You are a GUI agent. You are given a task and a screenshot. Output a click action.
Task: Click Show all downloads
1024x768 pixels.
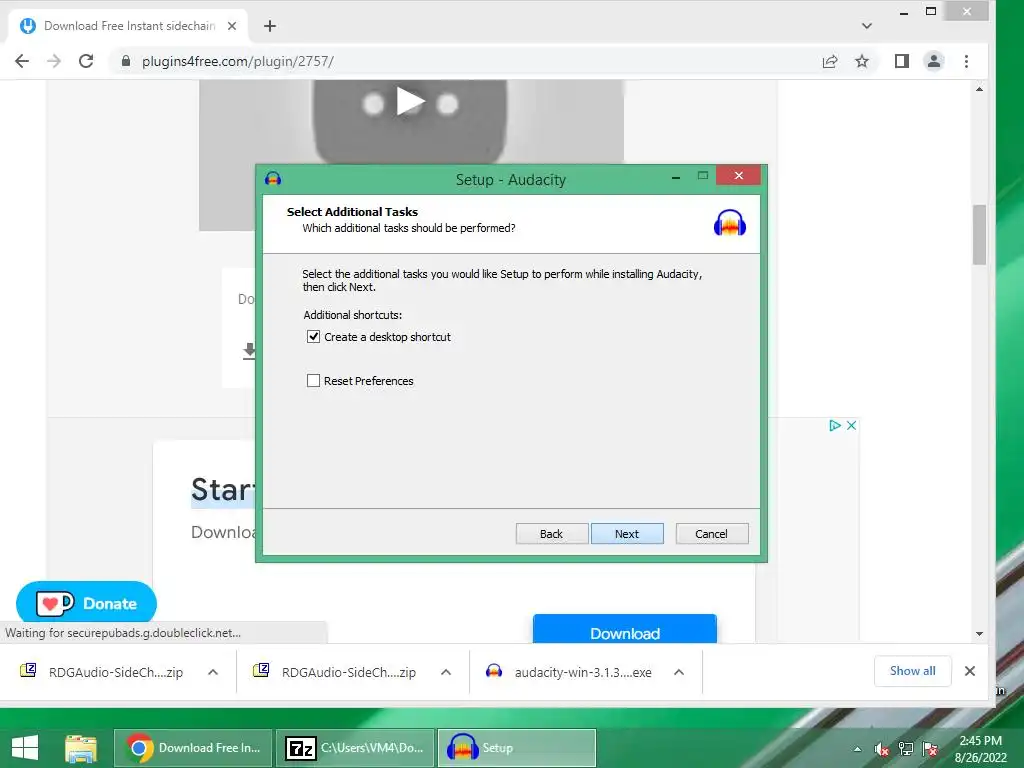click(x=912, y=671)
